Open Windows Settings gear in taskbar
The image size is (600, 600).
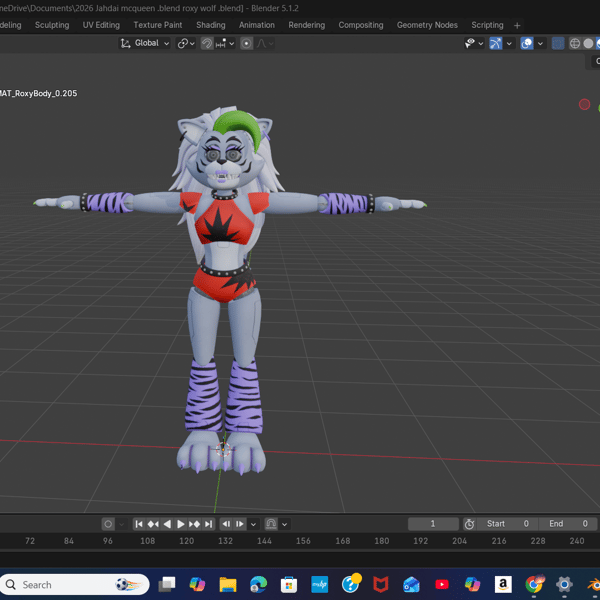(564, 584)
